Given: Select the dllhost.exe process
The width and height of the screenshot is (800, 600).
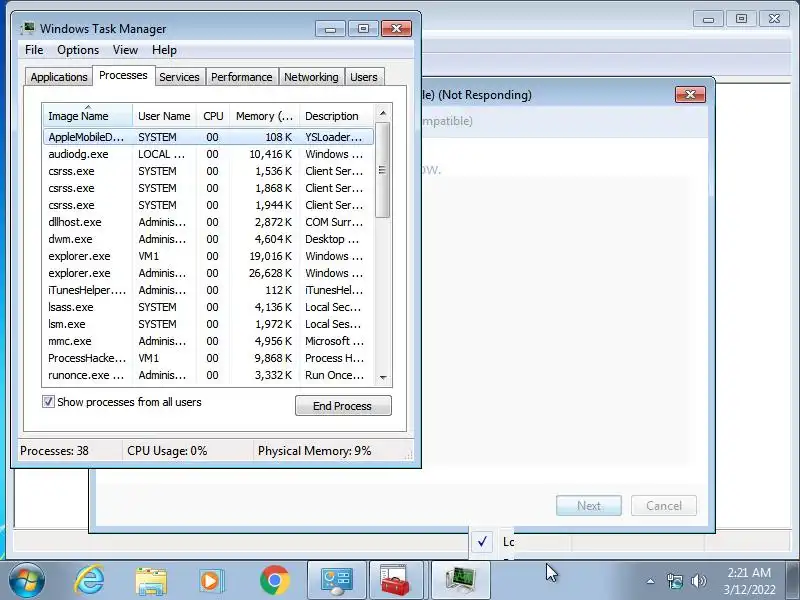Looking at the screenshot, I should click(209, 222).
